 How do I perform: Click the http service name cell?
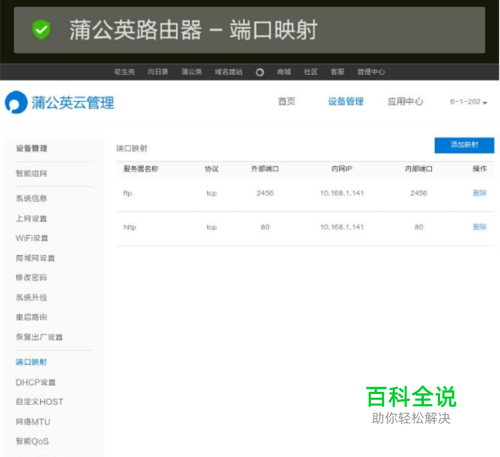[130, 227]
